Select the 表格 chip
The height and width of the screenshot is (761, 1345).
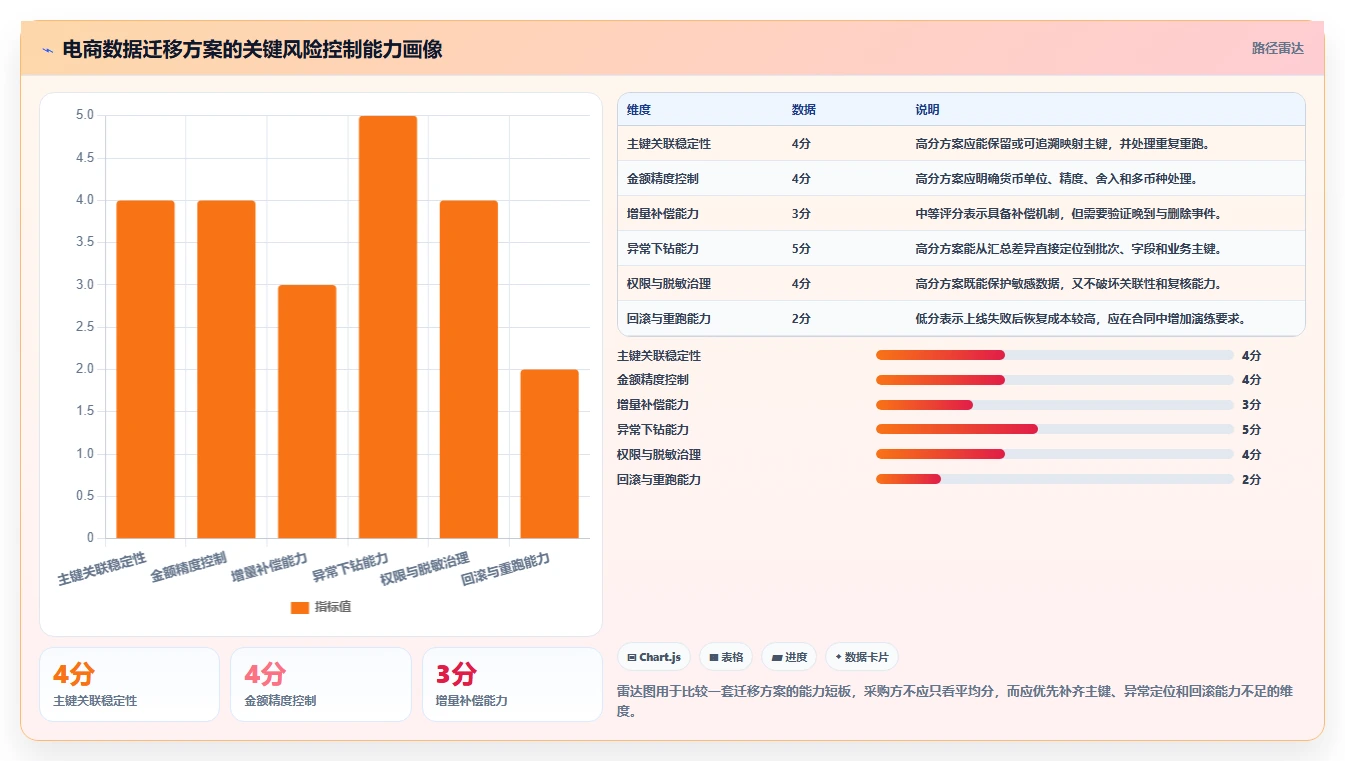point(726,657)
